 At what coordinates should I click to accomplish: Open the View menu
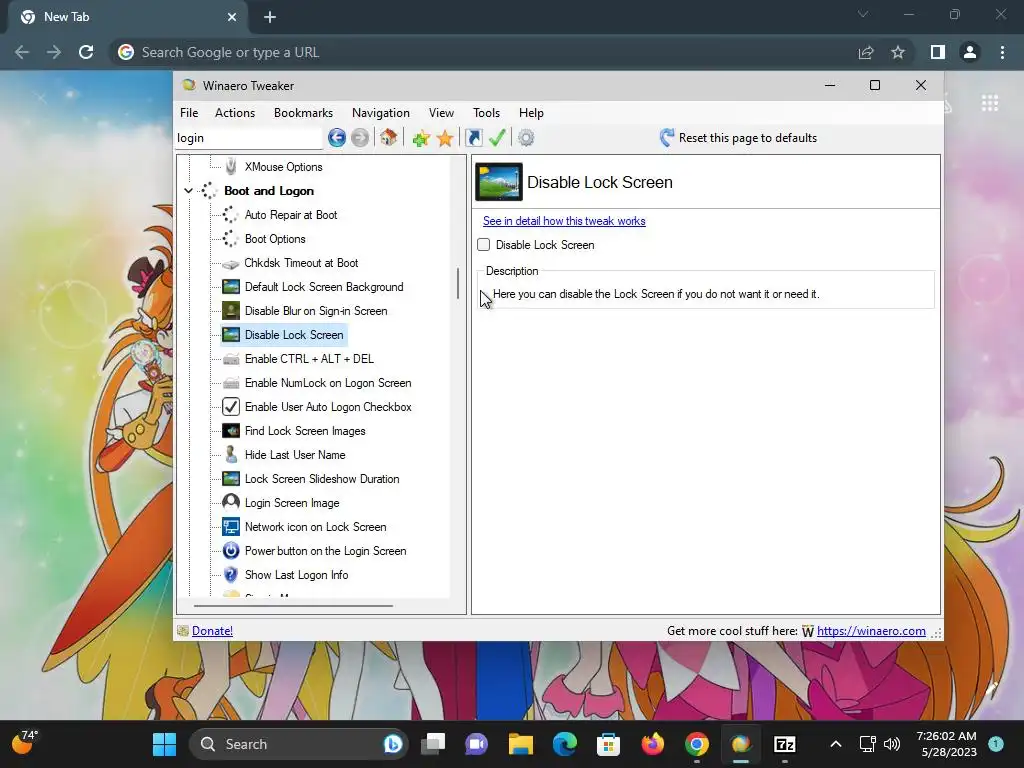coord(441,113)
